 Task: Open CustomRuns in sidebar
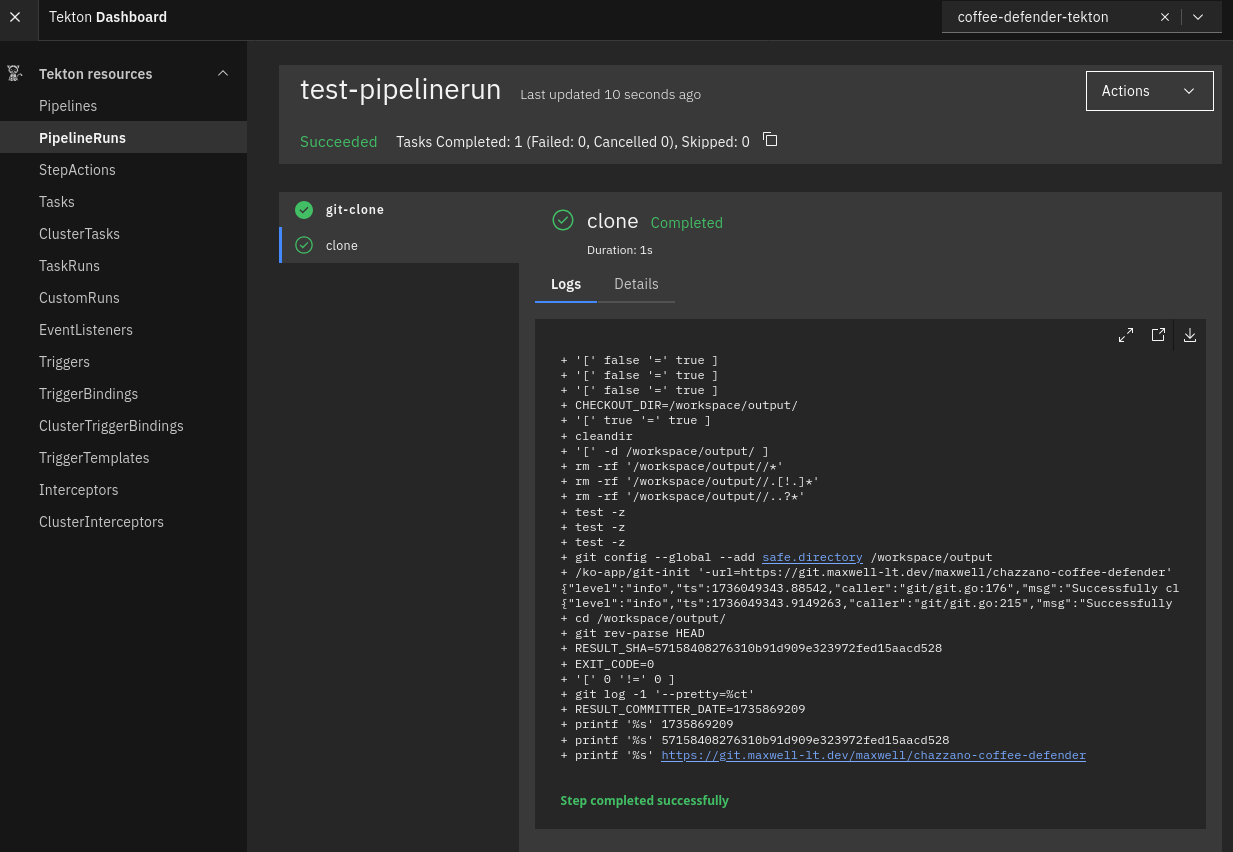pos(123,298)
